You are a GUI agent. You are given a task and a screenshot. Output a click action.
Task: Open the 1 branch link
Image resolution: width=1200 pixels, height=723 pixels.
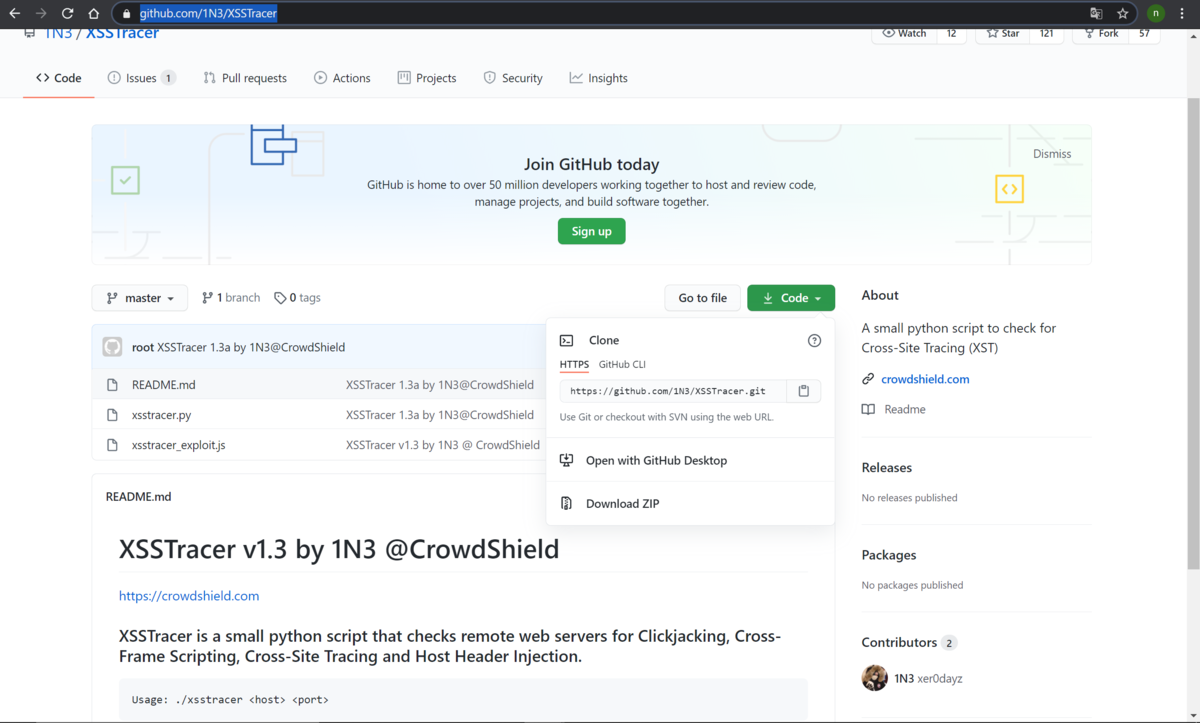coord(231,298)
